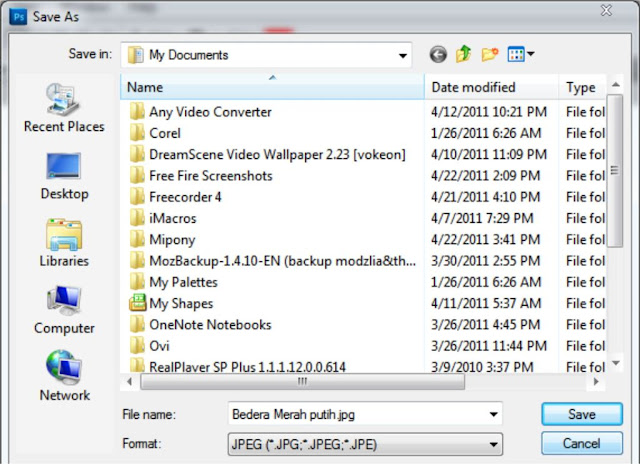The width and height of the screenshot is (640, 464).
Task: Click date 4/7/2011 7:29 PM
Action: tap(482, 218)
